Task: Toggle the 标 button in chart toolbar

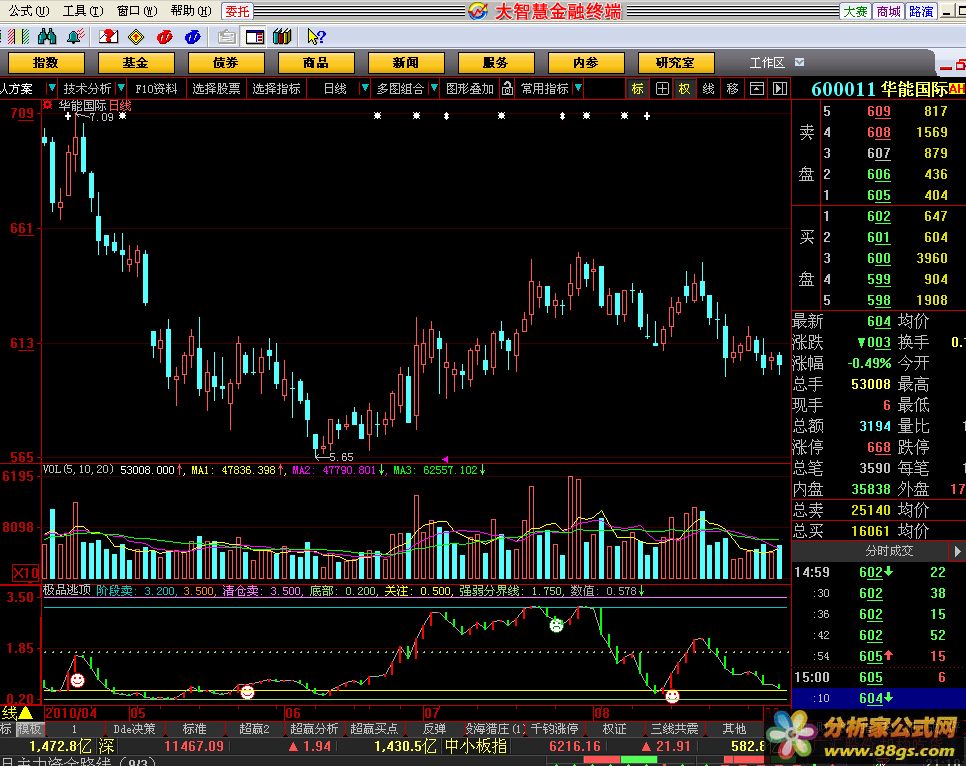Action: click(x=638, y=89)
